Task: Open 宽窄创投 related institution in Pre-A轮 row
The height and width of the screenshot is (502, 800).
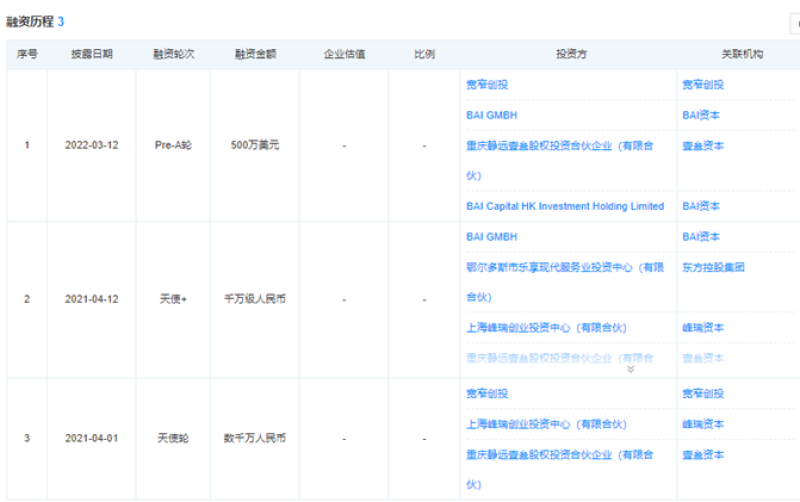Action: pyautogui.click(x=702, y=85)
